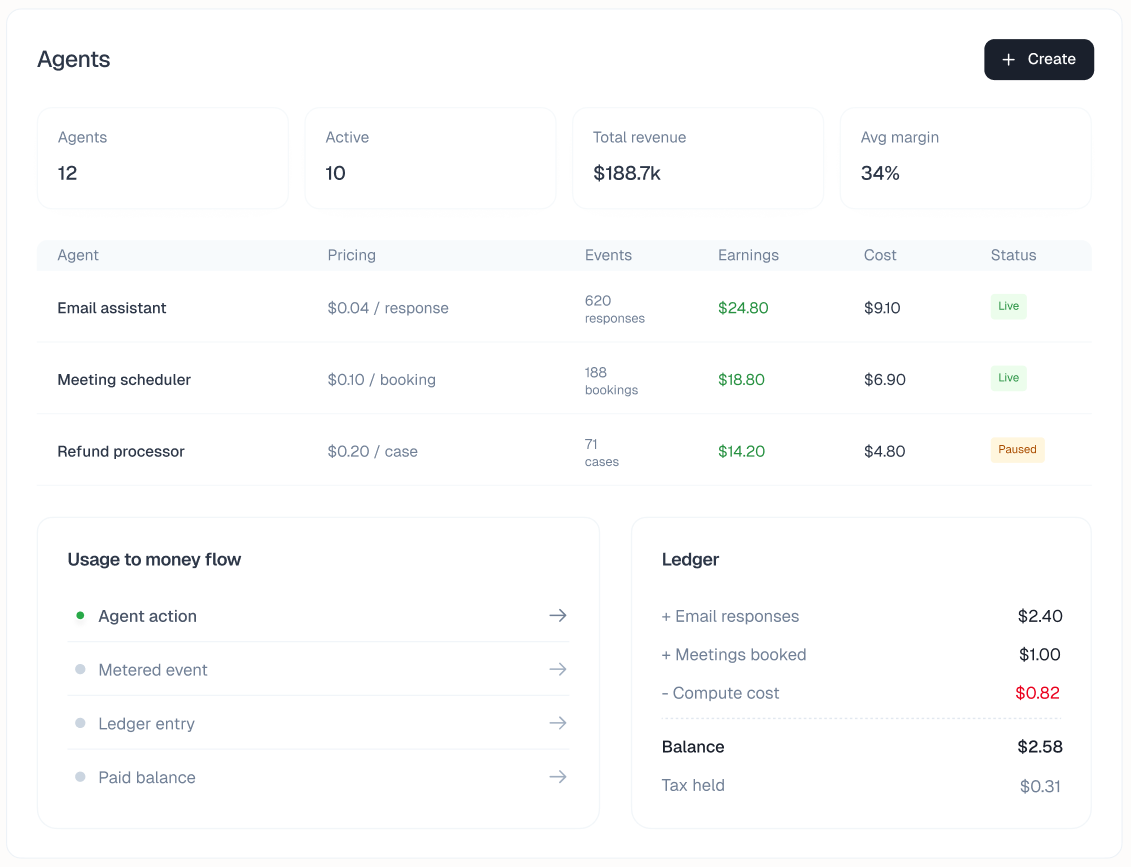
Task: Click the arrow next to Ledger entry
Action: point(557,722)
